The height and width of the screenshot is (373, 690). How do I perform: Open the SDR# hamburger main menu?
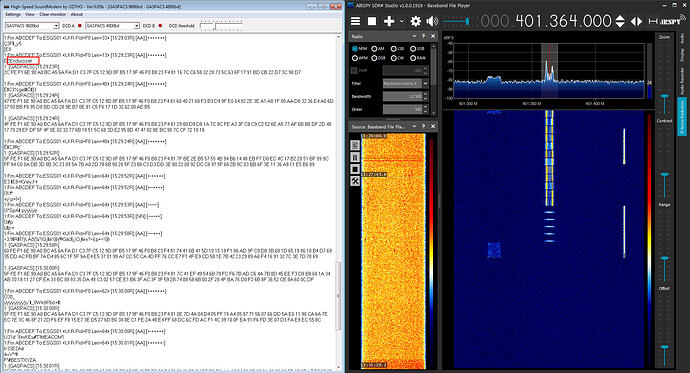[x=355, y=21]
